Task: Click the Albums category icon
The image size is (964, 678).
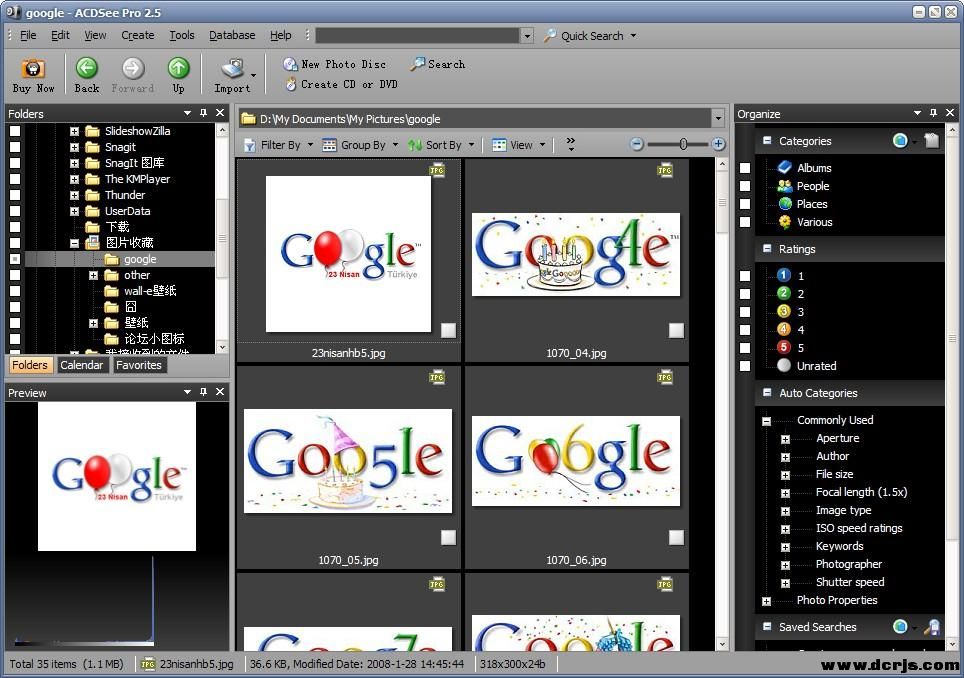Action: click(784, 167)
